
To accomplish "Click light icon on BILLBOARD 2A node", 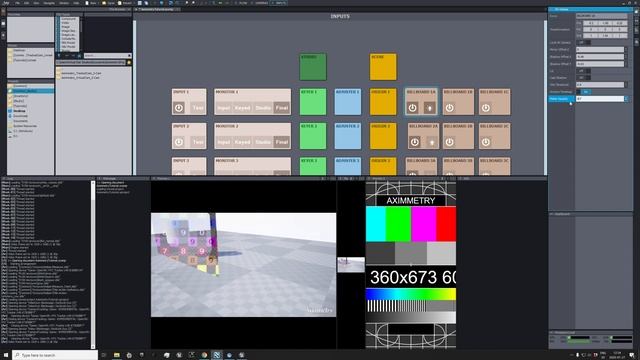I will tap(432, 142).
